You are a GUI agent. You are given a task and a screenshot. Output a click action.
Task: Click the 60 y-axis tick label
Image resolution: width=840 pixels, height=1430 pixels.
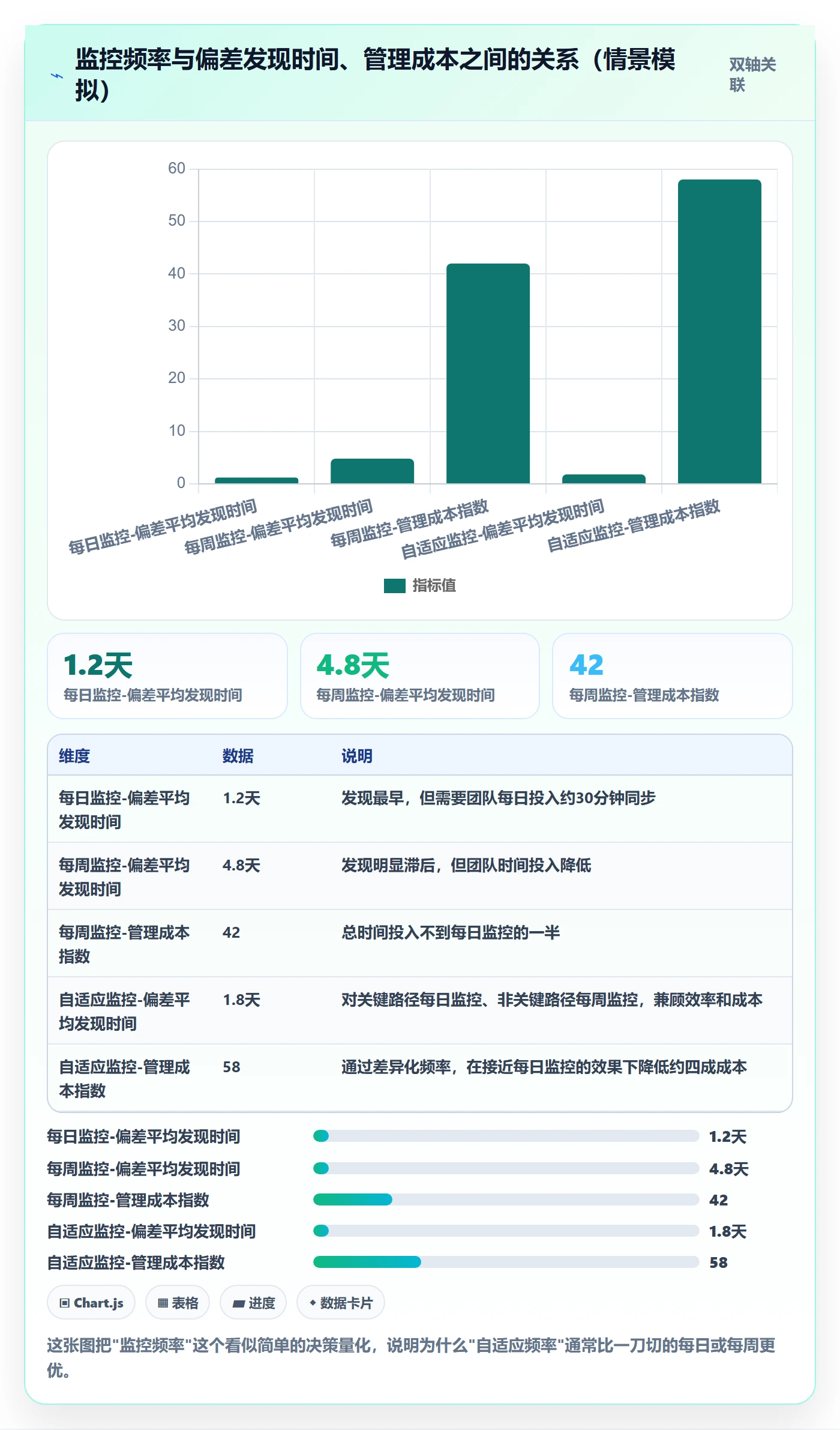(x=176, y=168)
